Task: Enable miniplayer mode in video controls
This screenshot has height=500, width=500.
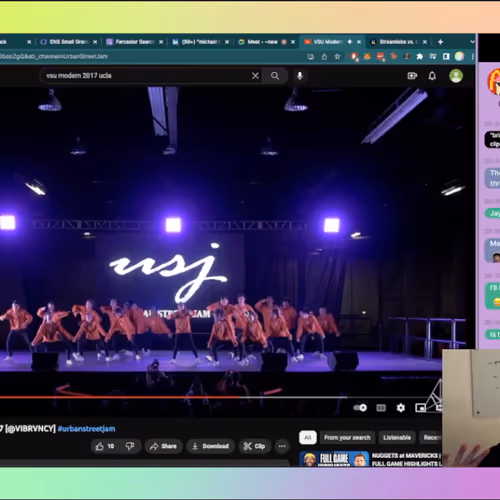Action: (x=420, y=408)
